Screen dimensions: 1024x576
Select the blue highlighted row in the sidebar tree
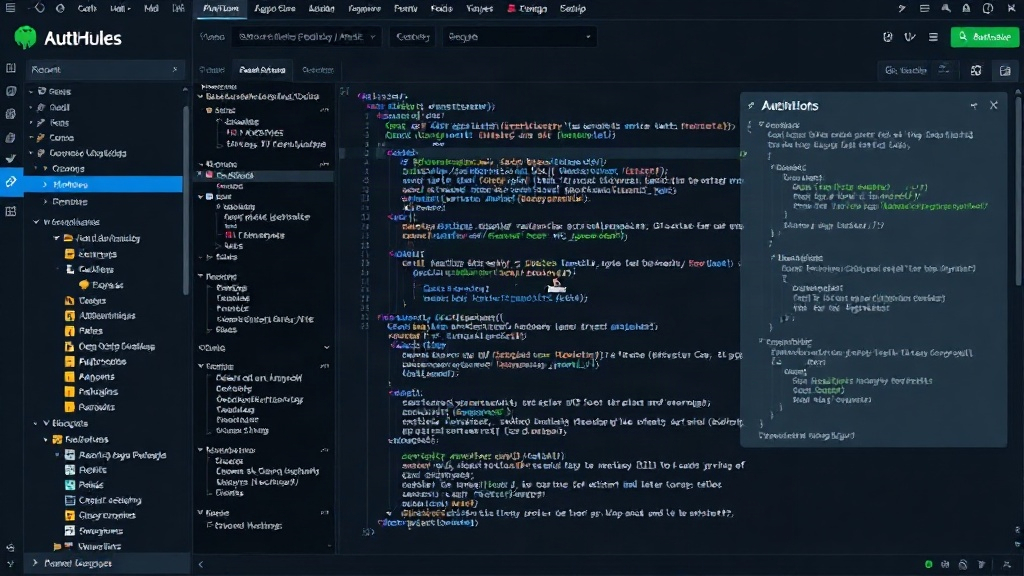pyautogui.click(x=103, y=185)
